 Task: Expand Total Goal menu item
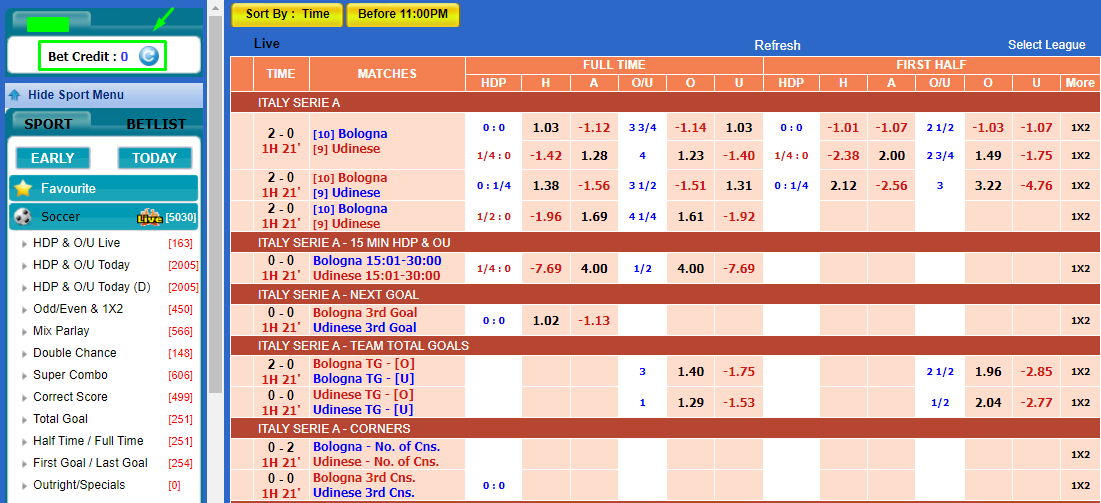tap(60, 419)
